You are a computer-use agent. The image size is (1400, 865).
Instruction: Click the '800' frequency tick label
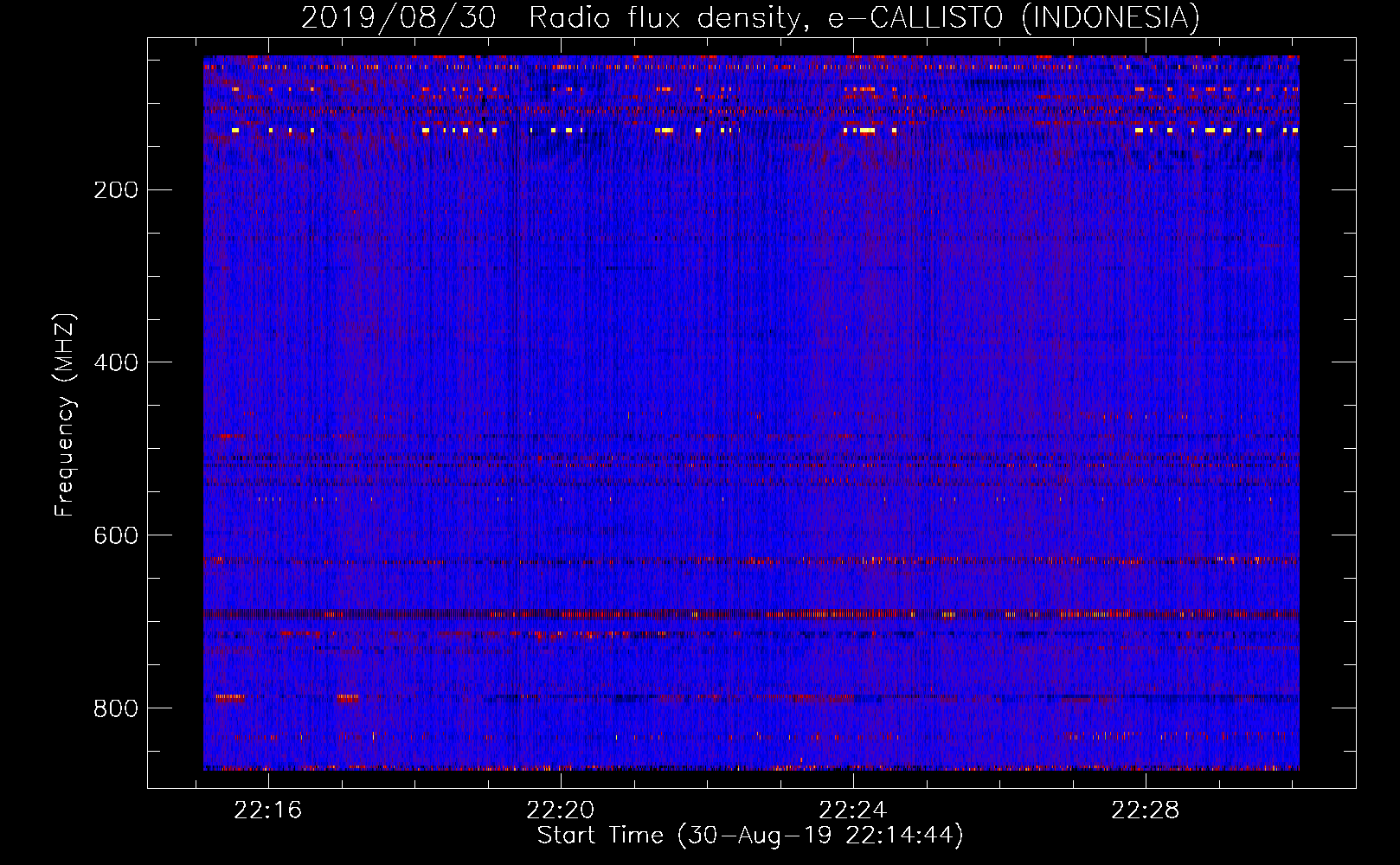pyautogui.click(x=116, y=708)
